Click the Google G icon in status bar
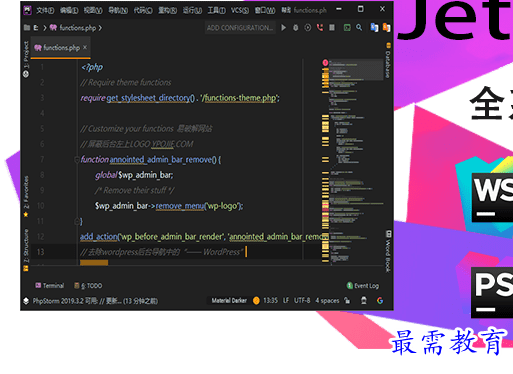This screenshot has height=374, width=513. 380,301
